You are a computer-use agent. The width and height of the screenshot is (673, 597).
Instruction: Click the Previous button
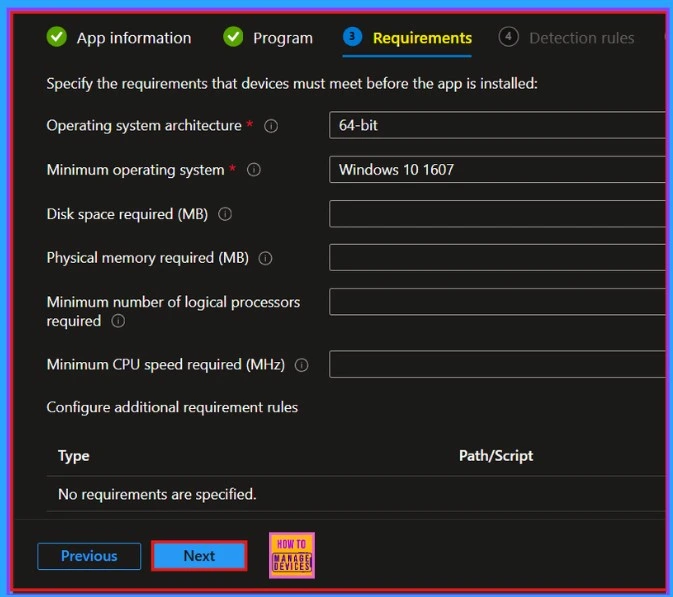click(x=89, y=556)
